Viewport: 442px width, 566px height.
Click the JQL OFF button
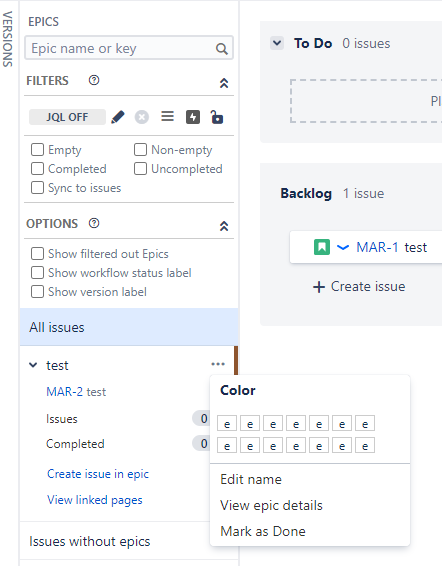tap(67, 117)
